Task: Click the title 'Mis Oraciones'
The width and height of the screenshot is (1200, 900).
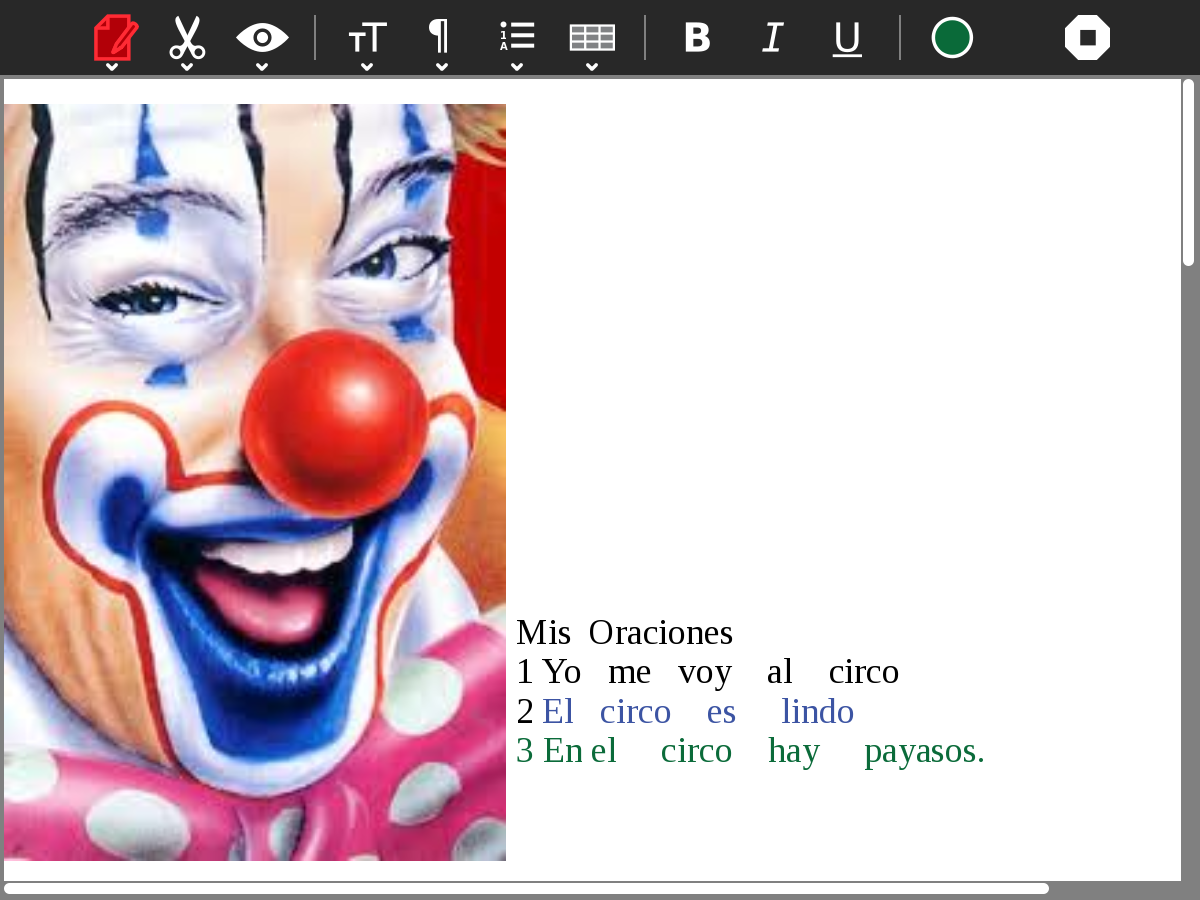Action: coord(624,632)
